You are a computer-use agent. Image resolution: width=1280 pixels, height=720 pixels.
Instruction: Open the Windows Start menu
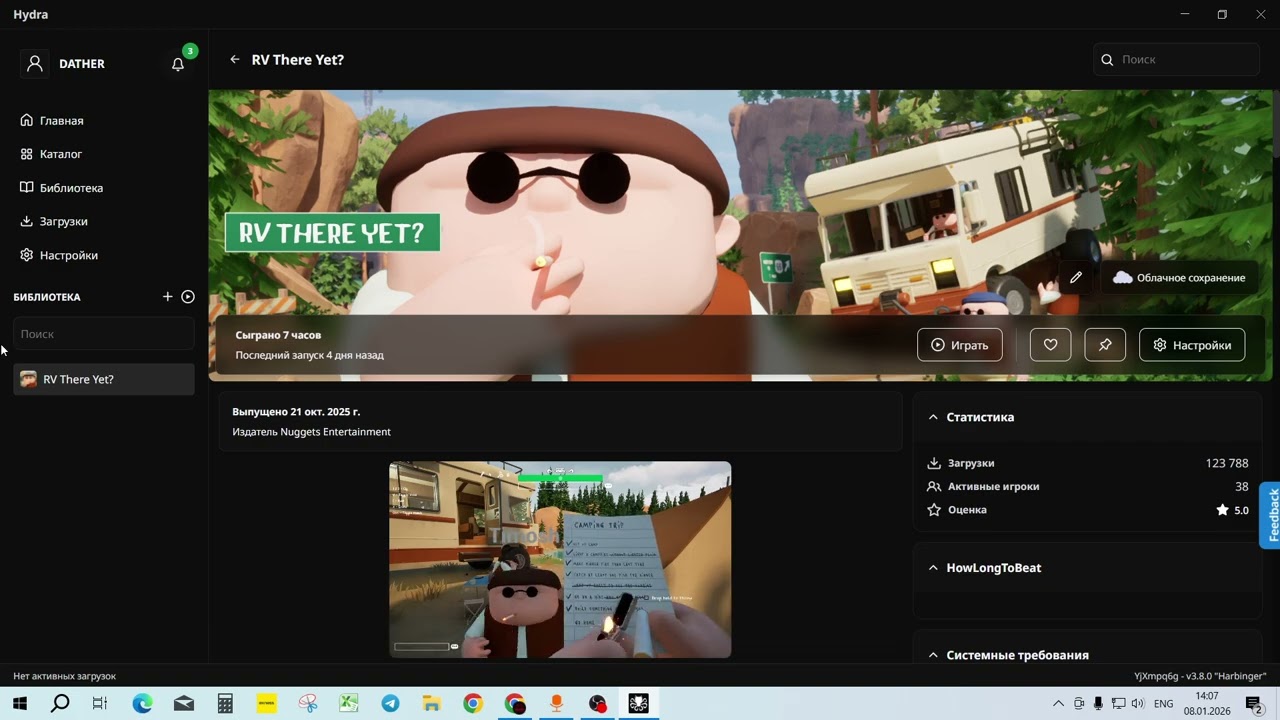point(19,704)
